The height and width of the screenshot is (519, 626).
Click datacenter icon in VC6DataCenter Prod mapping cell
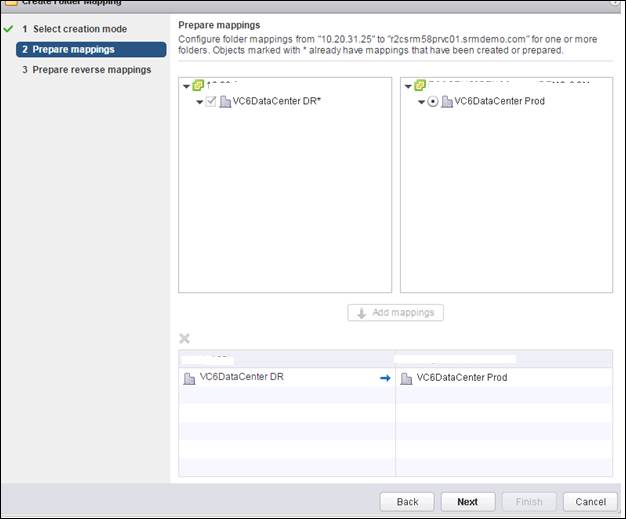(x=406, y=378)
